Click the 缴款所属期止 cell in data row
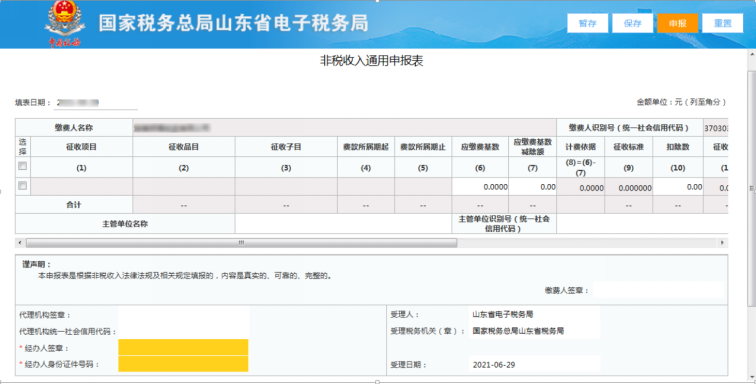The image size is (756, 385). tap(423, 186)
